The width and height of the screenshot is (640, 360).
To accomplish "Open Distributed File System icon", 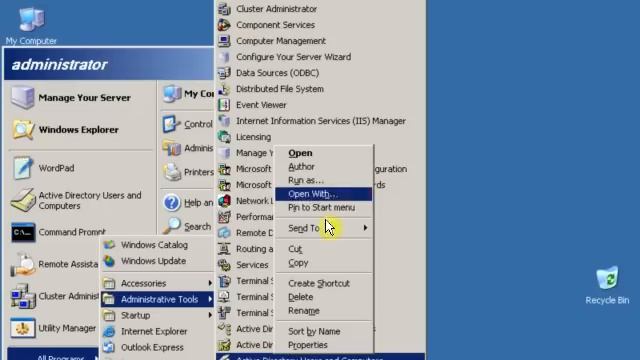I will [x=224, y=89].
